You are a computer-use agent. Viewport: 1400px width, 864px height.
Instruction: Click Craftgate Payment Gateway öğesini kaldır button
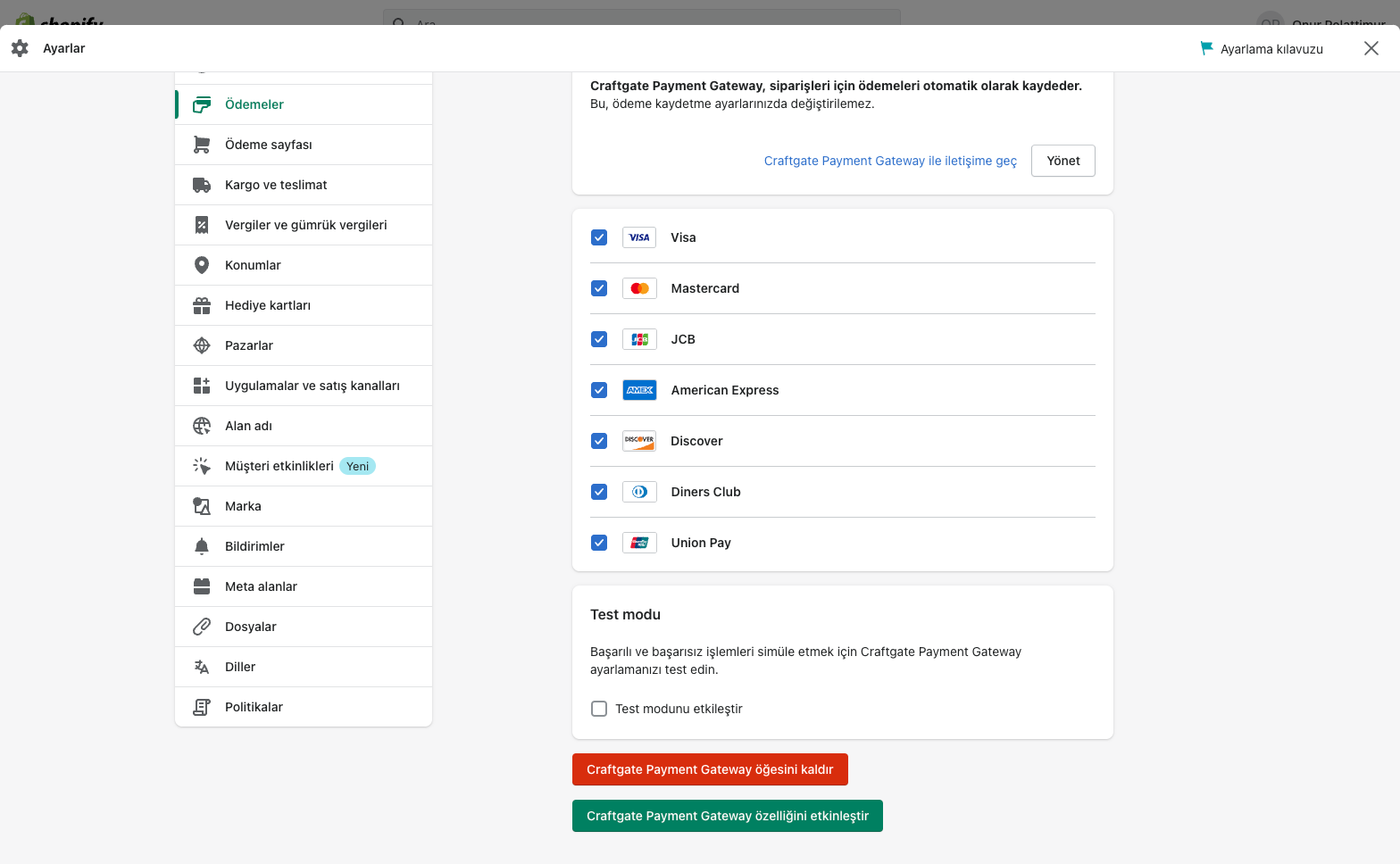(710, 769)
